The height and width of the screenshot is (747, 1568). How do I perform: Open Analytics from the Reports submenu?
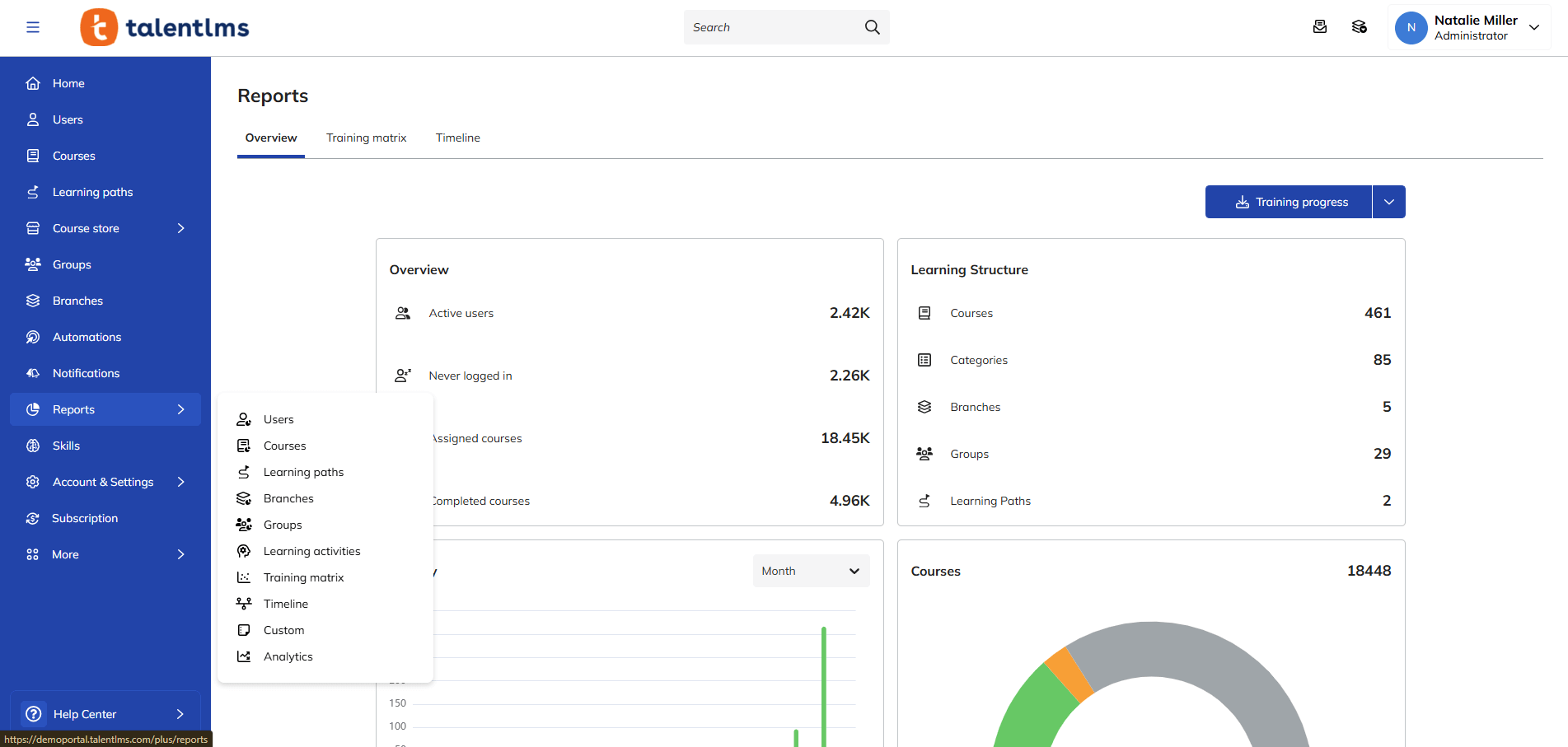click(288, 656)
